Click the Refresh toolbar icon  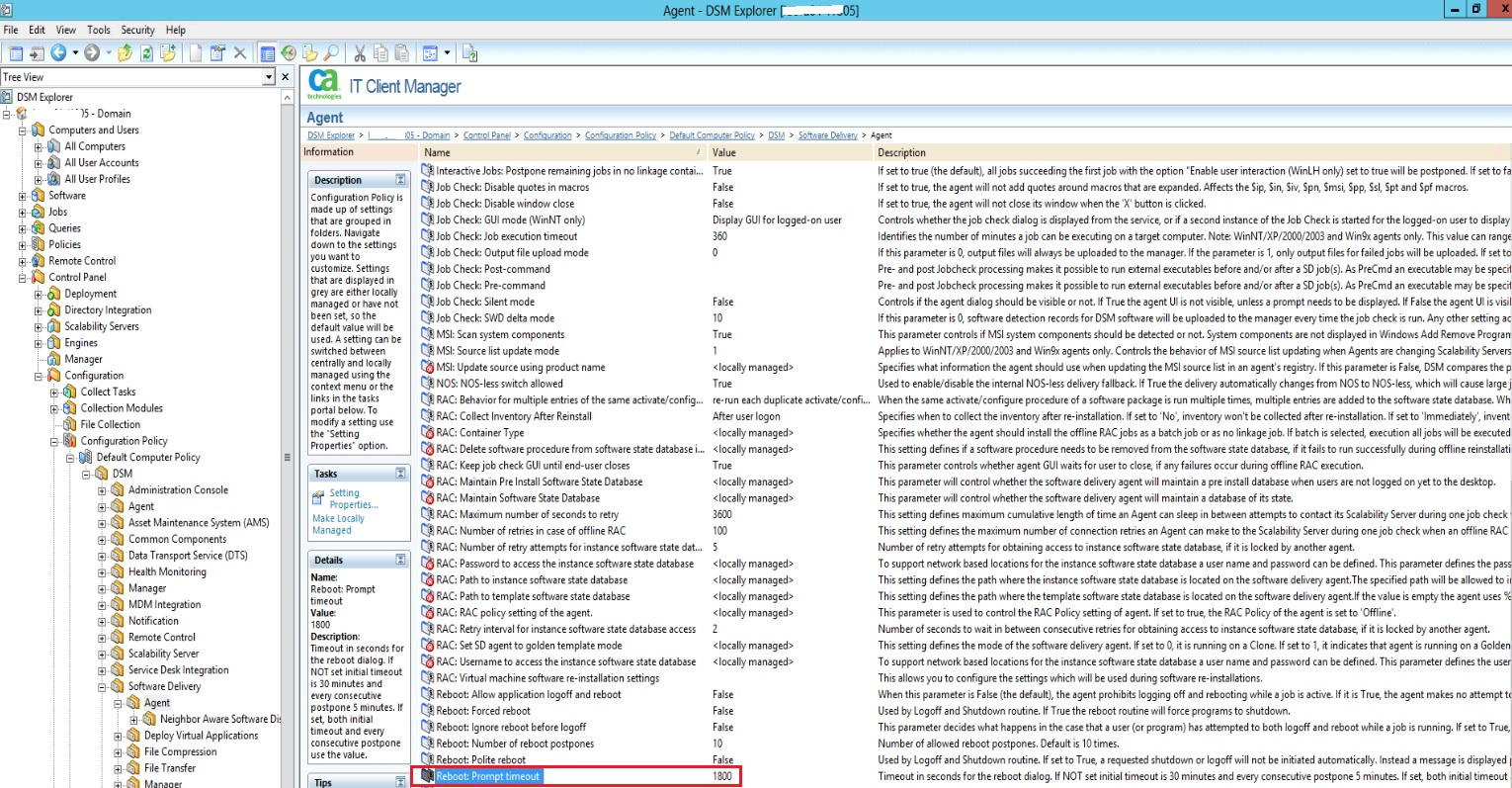click(x=146, y=53)
